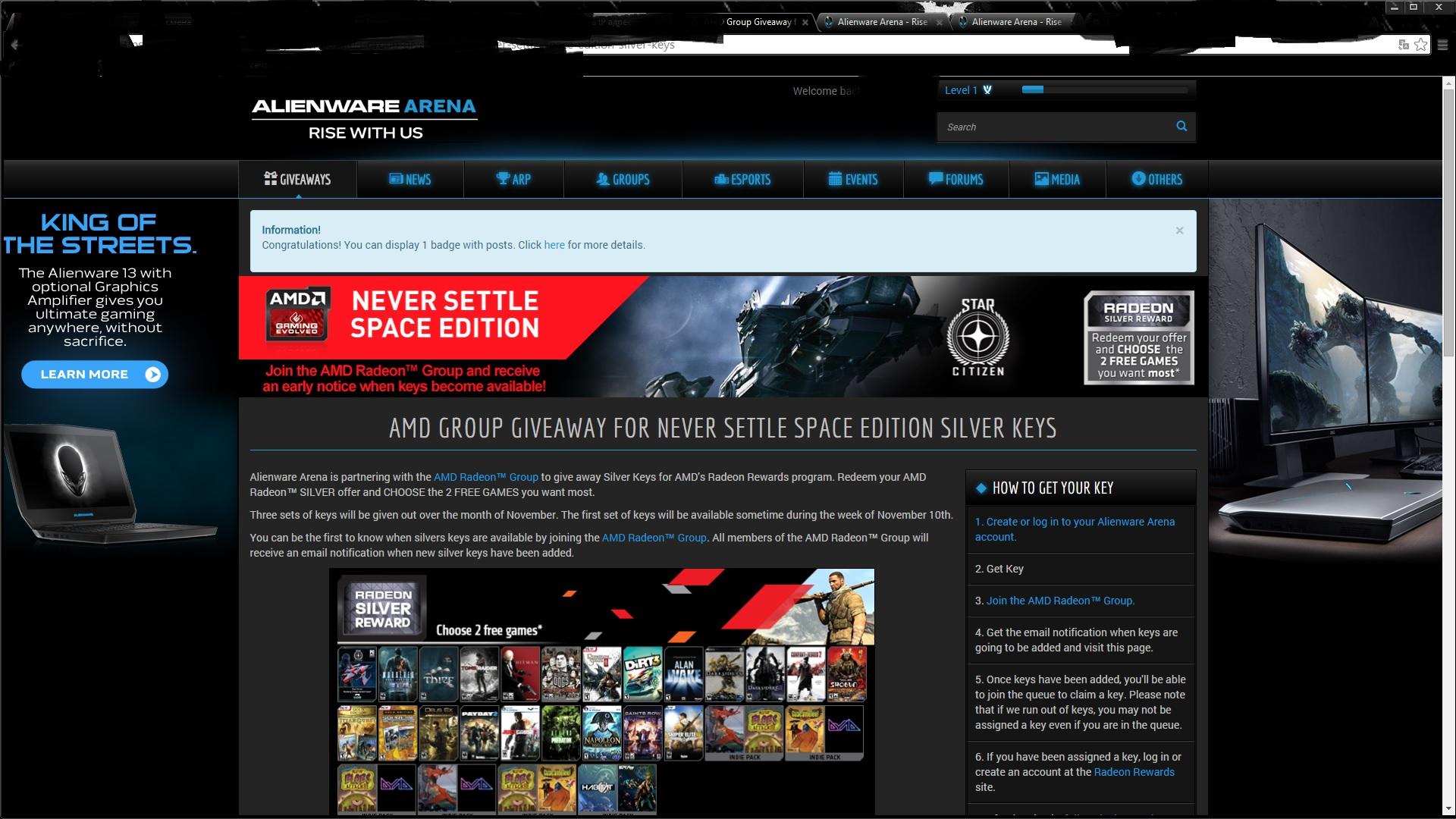Click the Alienware head icon beside Level 1
The image size is (1456, 819).
987,89
